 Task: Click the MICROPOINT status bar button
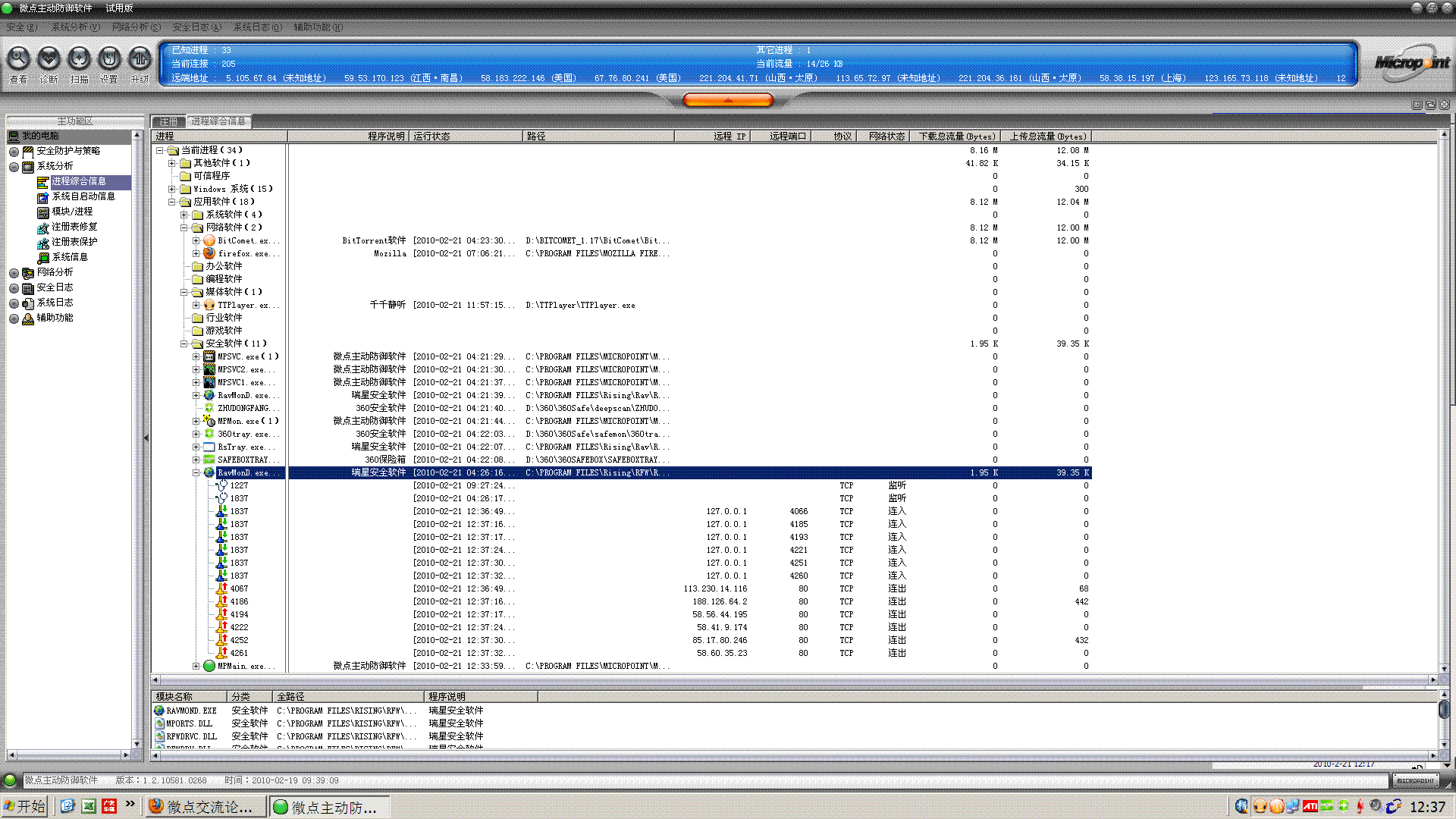click(x=1415, y=780)
